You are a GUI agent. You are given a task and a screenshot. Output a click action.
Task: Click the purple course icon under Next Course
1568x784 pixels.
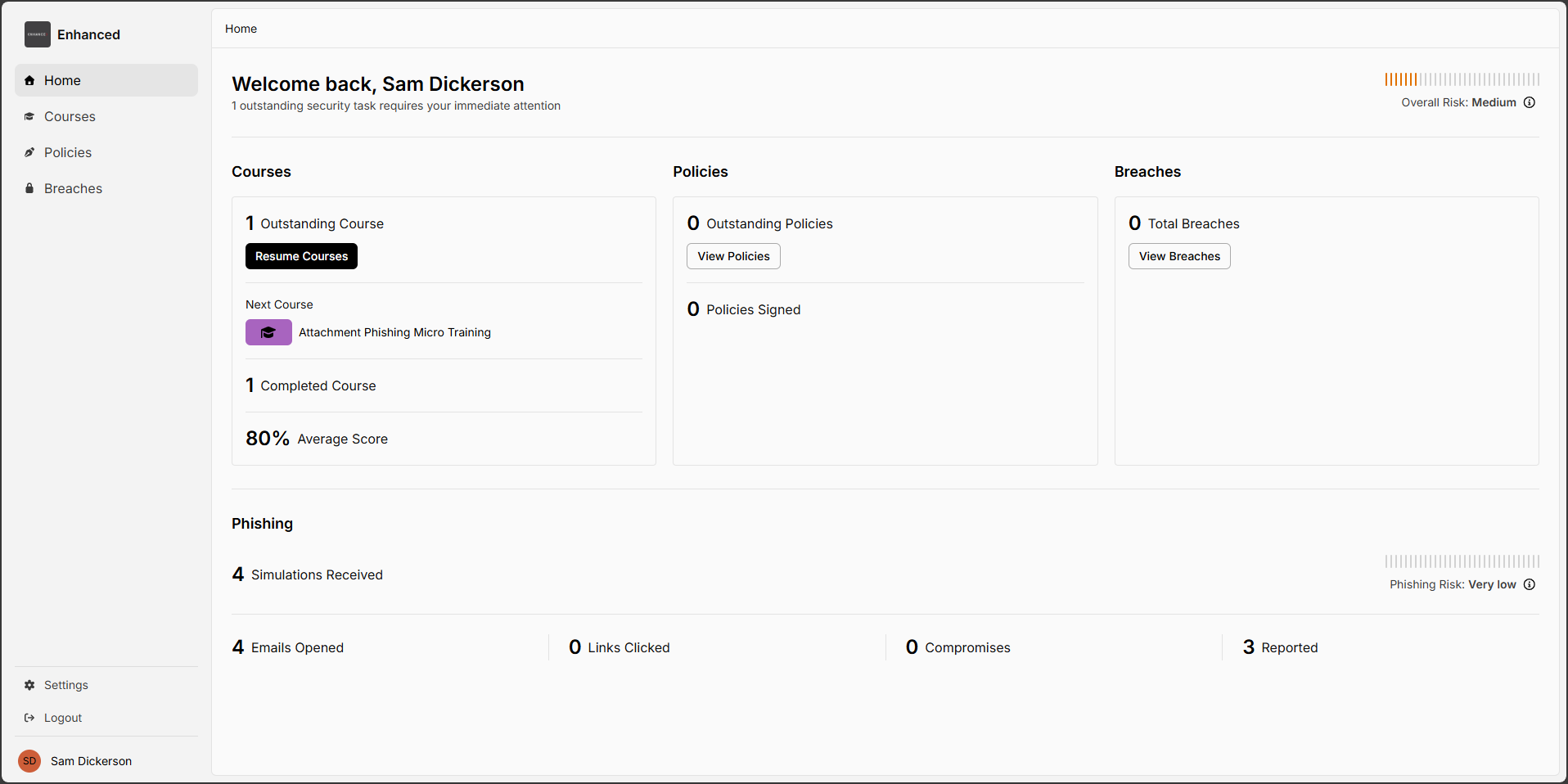coord(268,332)
